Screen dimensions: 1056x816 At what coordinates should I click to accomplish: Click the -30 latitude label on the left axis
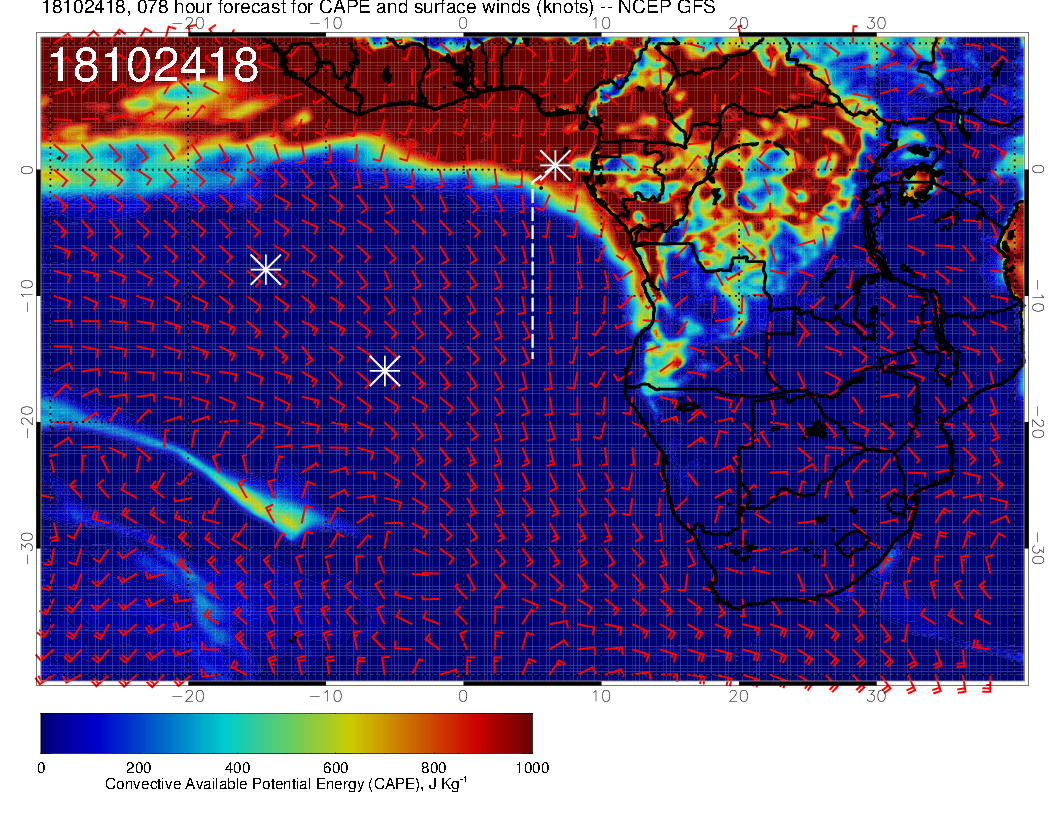27,542
